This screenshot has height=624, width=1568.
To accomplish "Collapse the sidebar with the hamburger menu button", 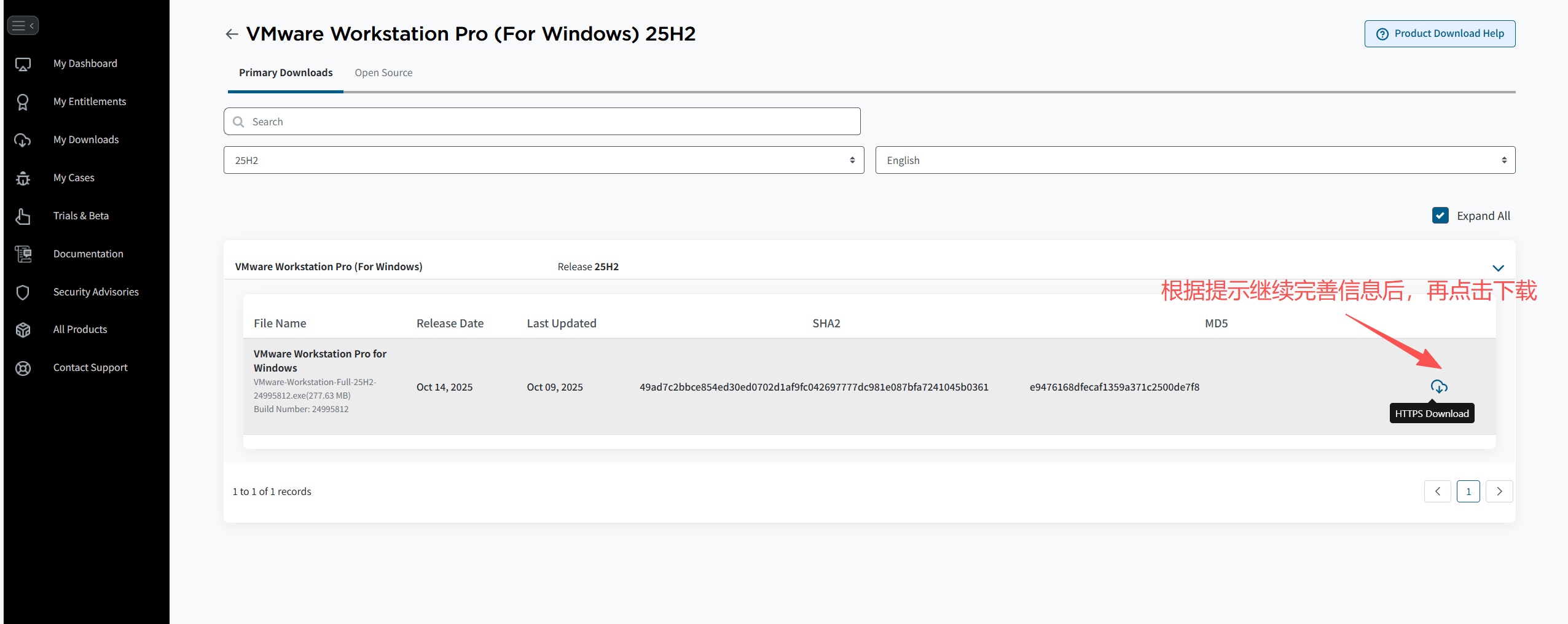I will pyautogui.click(x=23, y=26).
